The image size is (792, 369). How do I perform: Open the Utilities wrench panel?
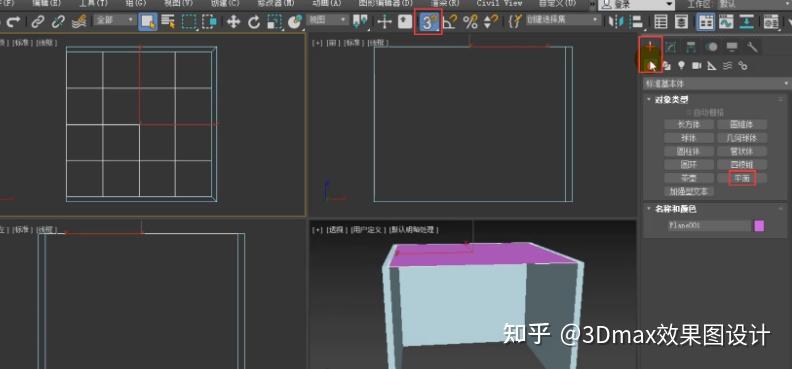click(753, 47)
